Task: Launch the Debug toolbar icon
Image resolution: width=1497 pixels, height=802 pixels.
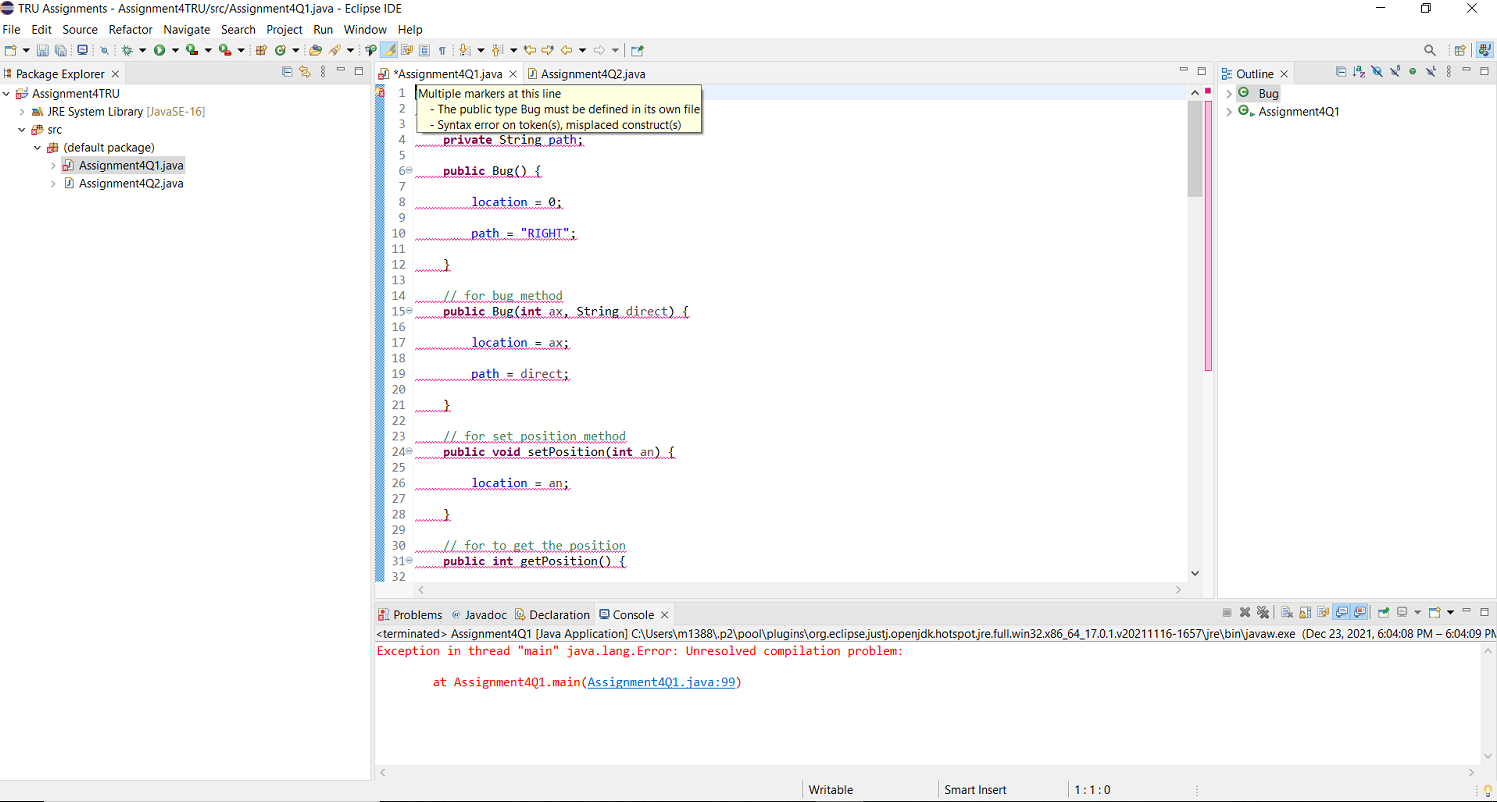Action: point(128,50)
